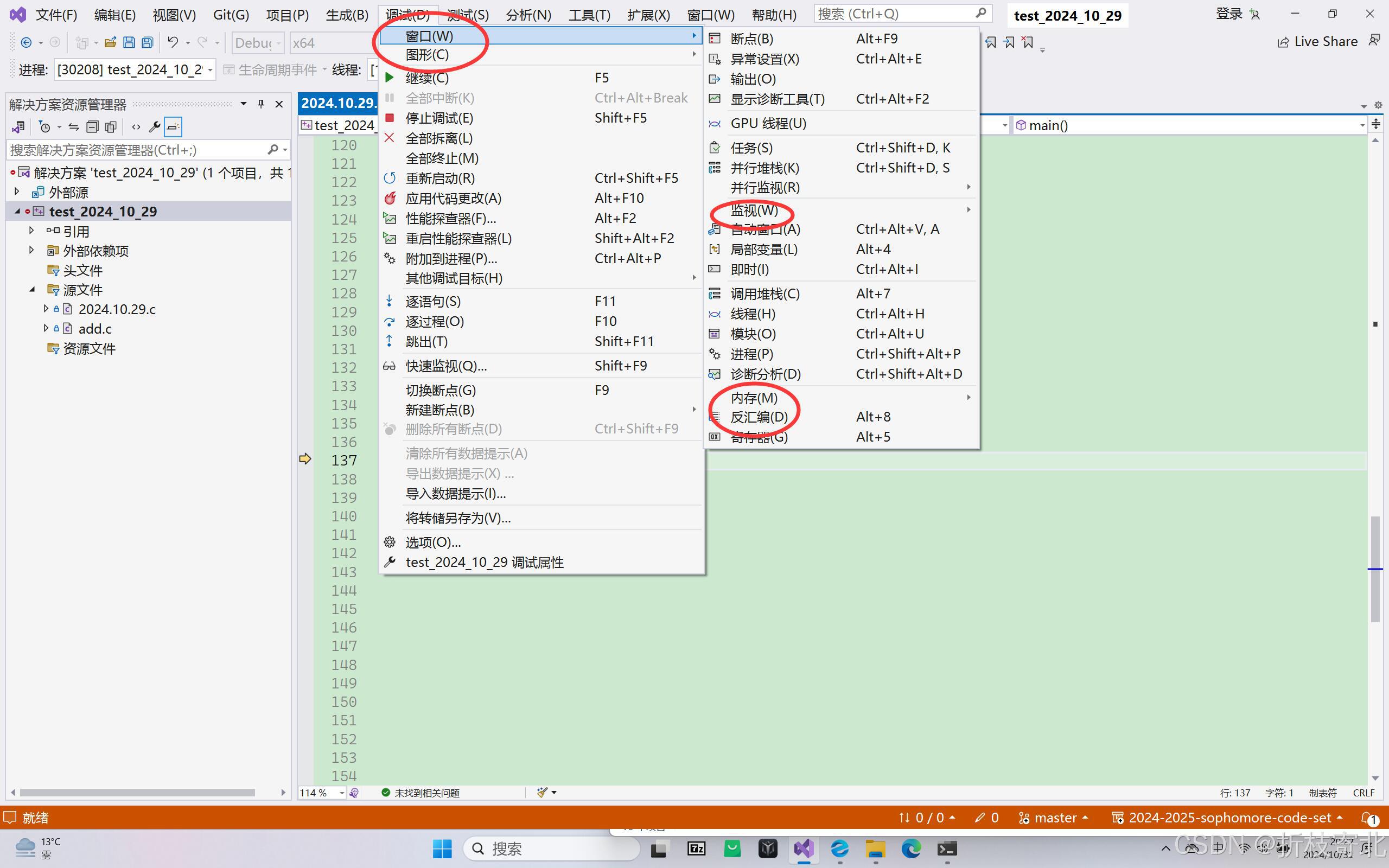The image size is (1389, 868).
Task: Click the Restart (重新启动) circular arrow icon
Action: [390, 178]
